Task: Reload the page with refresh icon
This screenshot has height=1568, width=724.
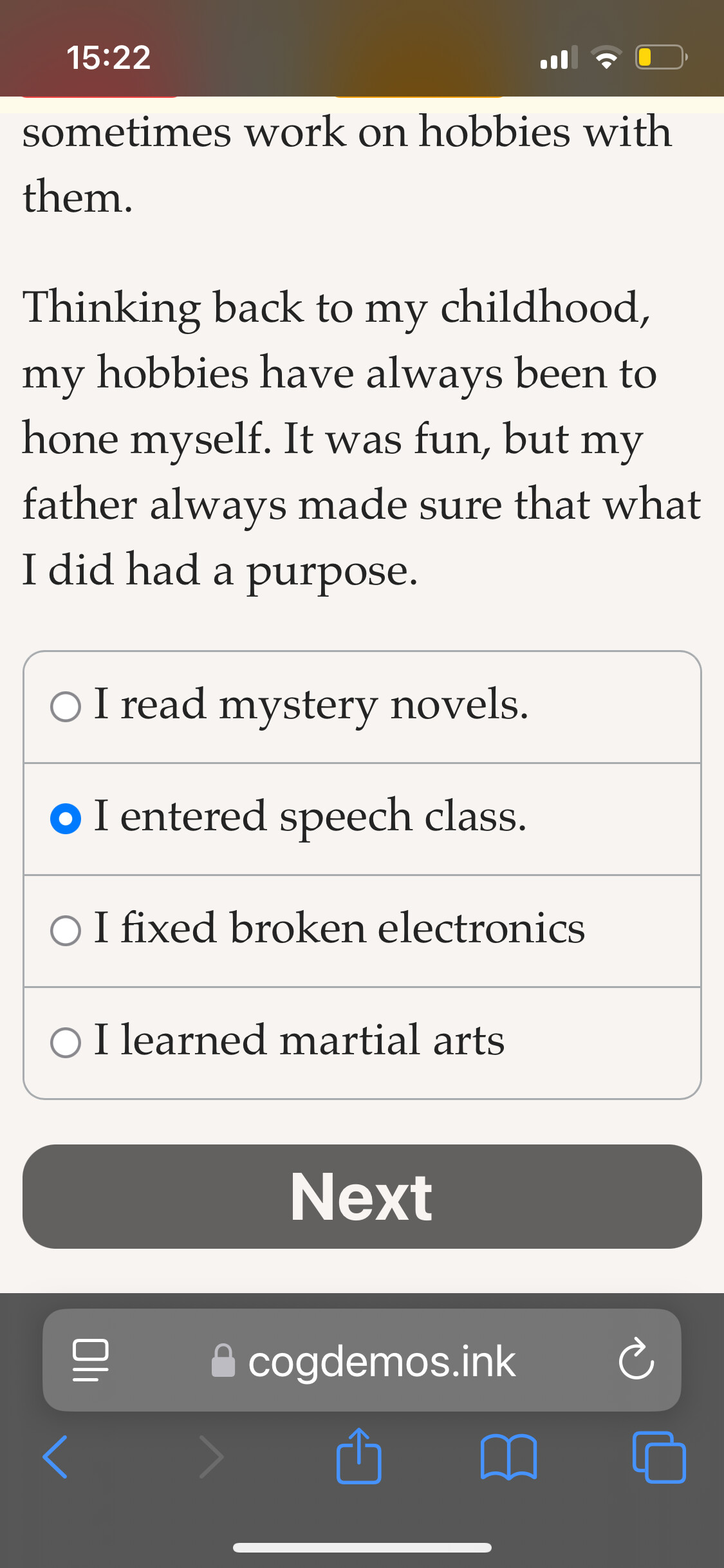Action: tap(636, 1359)
